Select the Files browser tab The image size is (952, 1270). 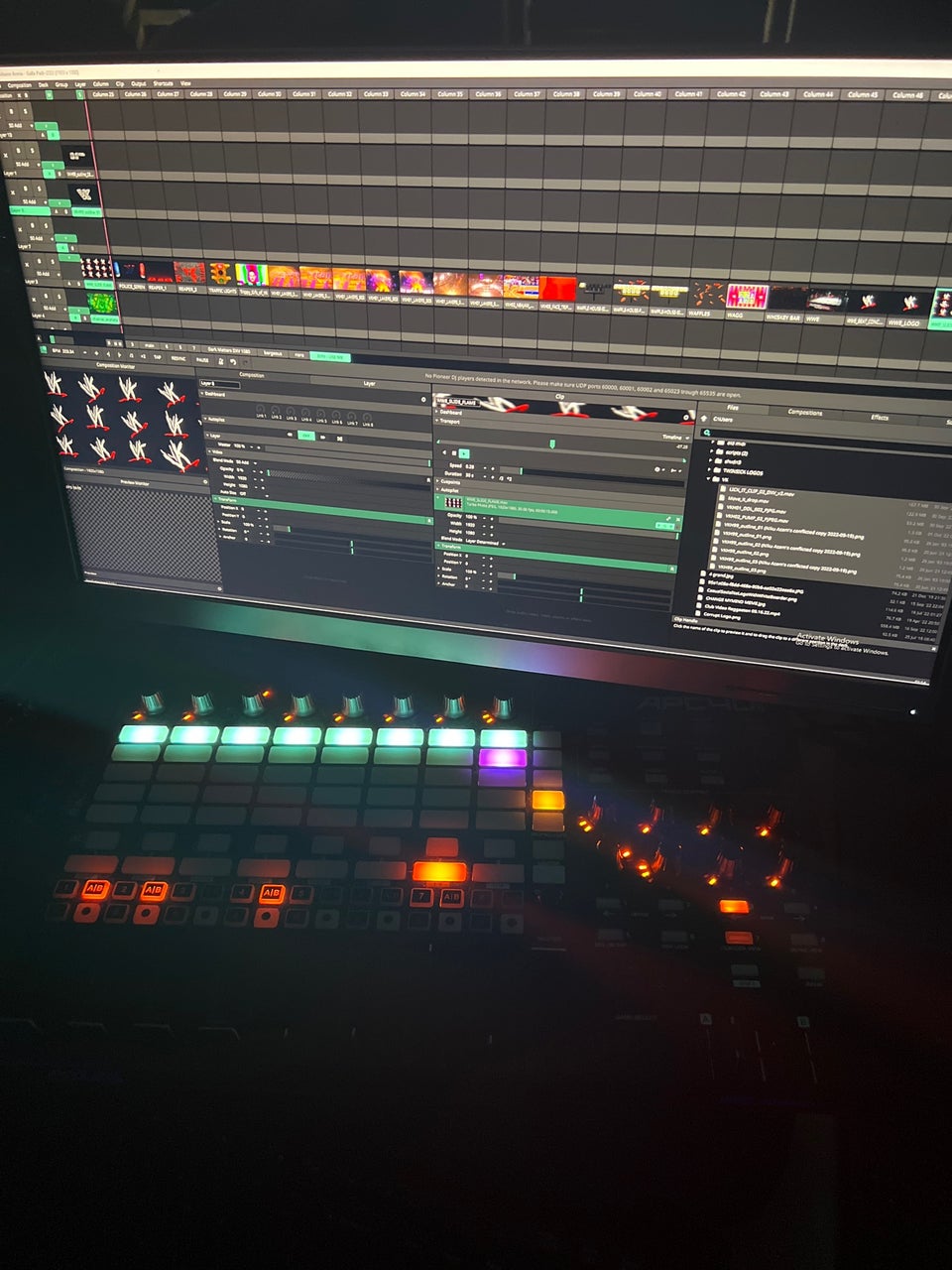click(x=732, y=408)
